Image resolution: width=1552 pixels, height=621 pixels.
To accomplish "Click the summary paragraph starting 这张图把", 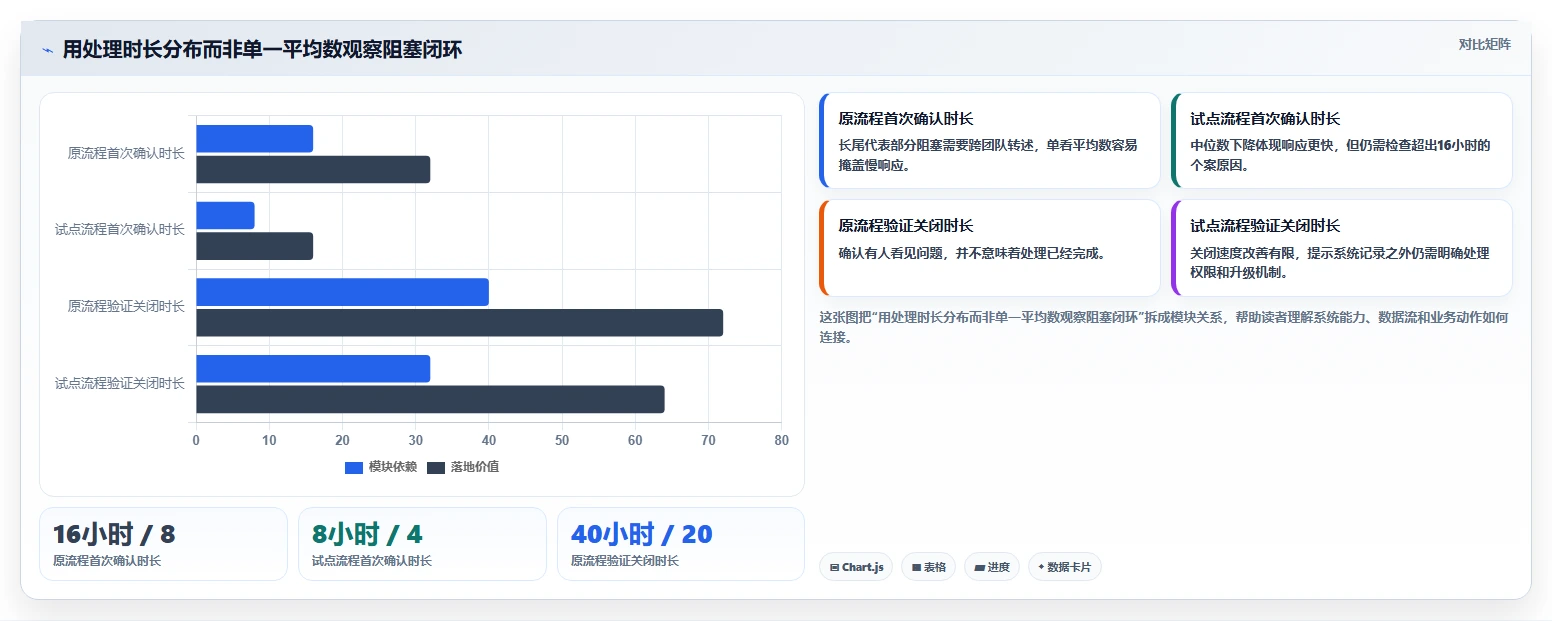I will tap(1164, 327).
